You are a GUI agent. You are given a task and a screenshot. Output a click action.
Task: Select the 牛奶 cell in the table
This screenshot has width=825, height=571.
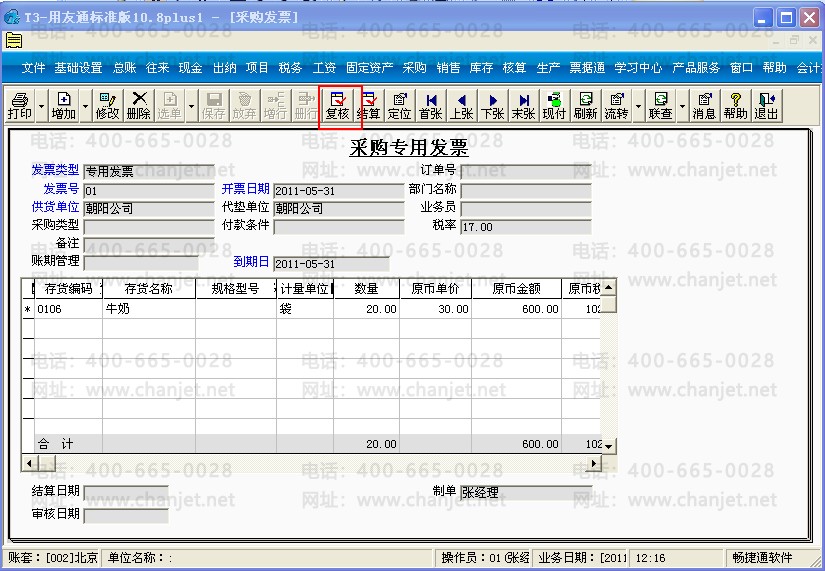click(x=148, y=310)
